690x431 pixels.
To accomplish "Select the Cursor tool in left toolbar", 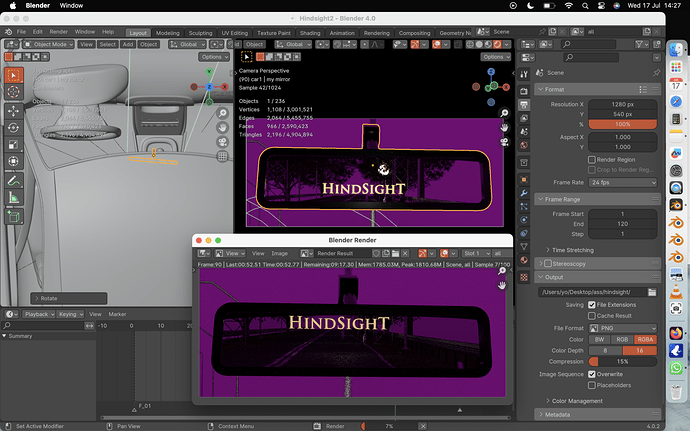I will 14,92.
